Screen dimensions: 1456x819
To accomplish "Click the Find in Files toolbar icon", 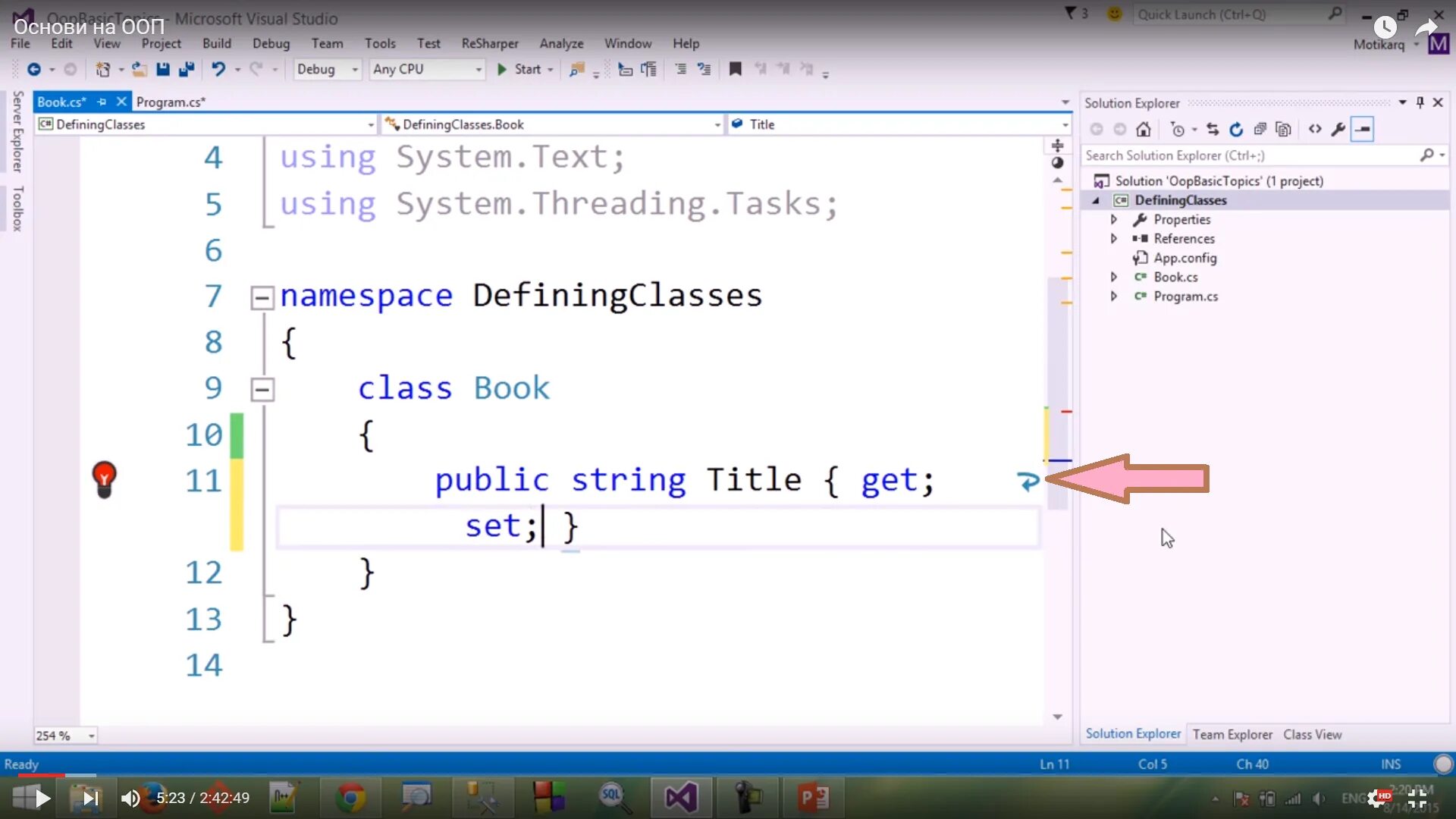I will (577, 70).
